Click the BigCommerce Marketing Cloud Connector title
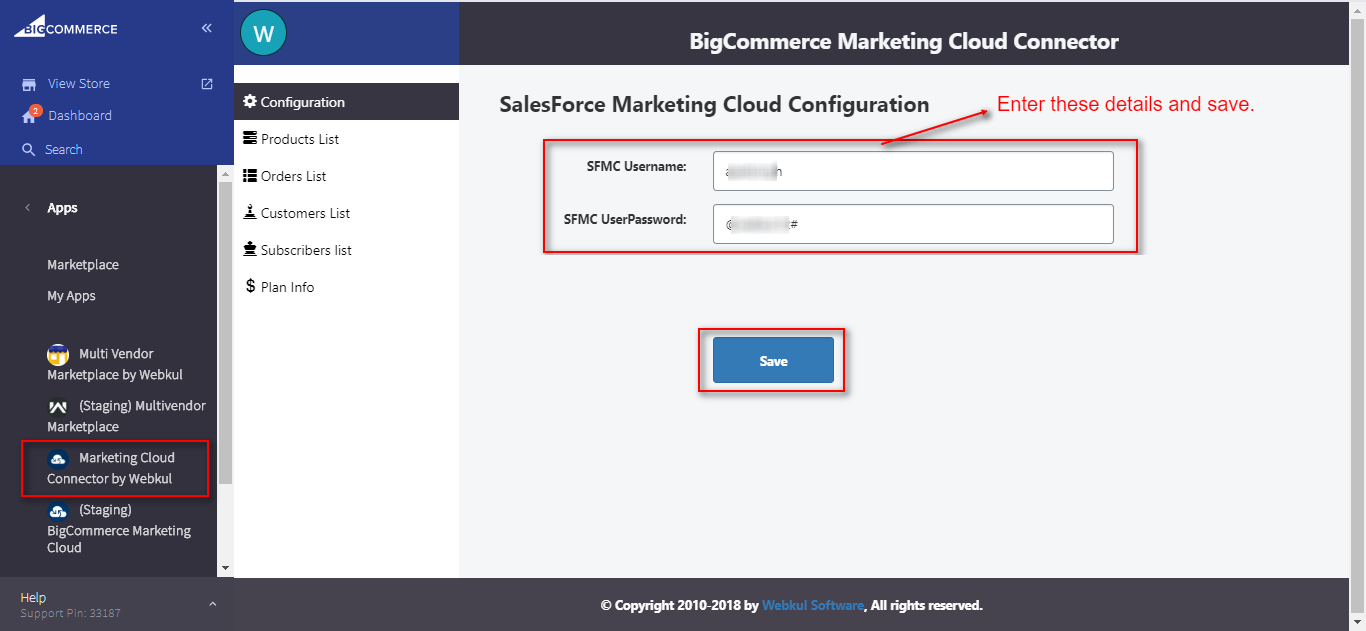The width and height of the screenshot is (1366, 631). 904,41
